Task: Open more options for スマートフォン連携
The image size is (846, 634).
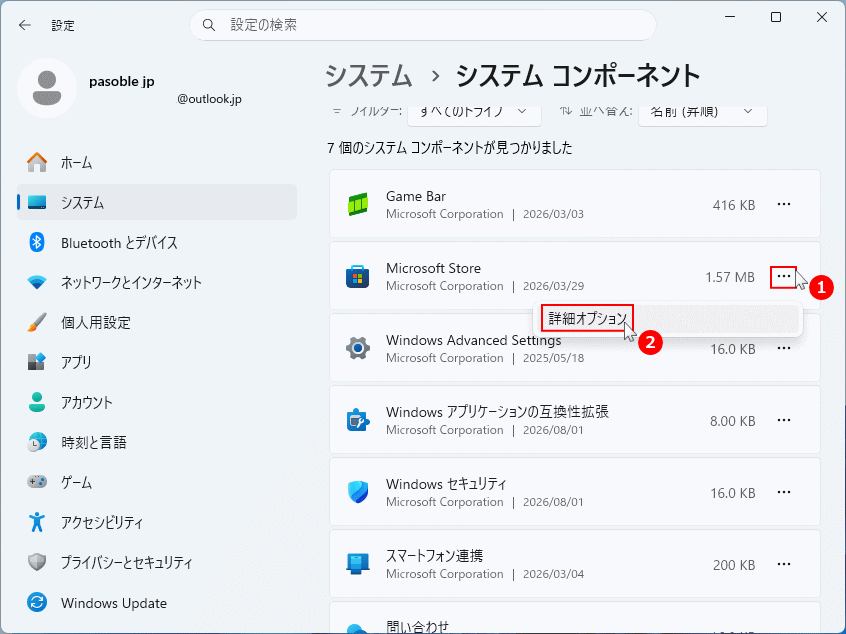Action: point(783,564)
